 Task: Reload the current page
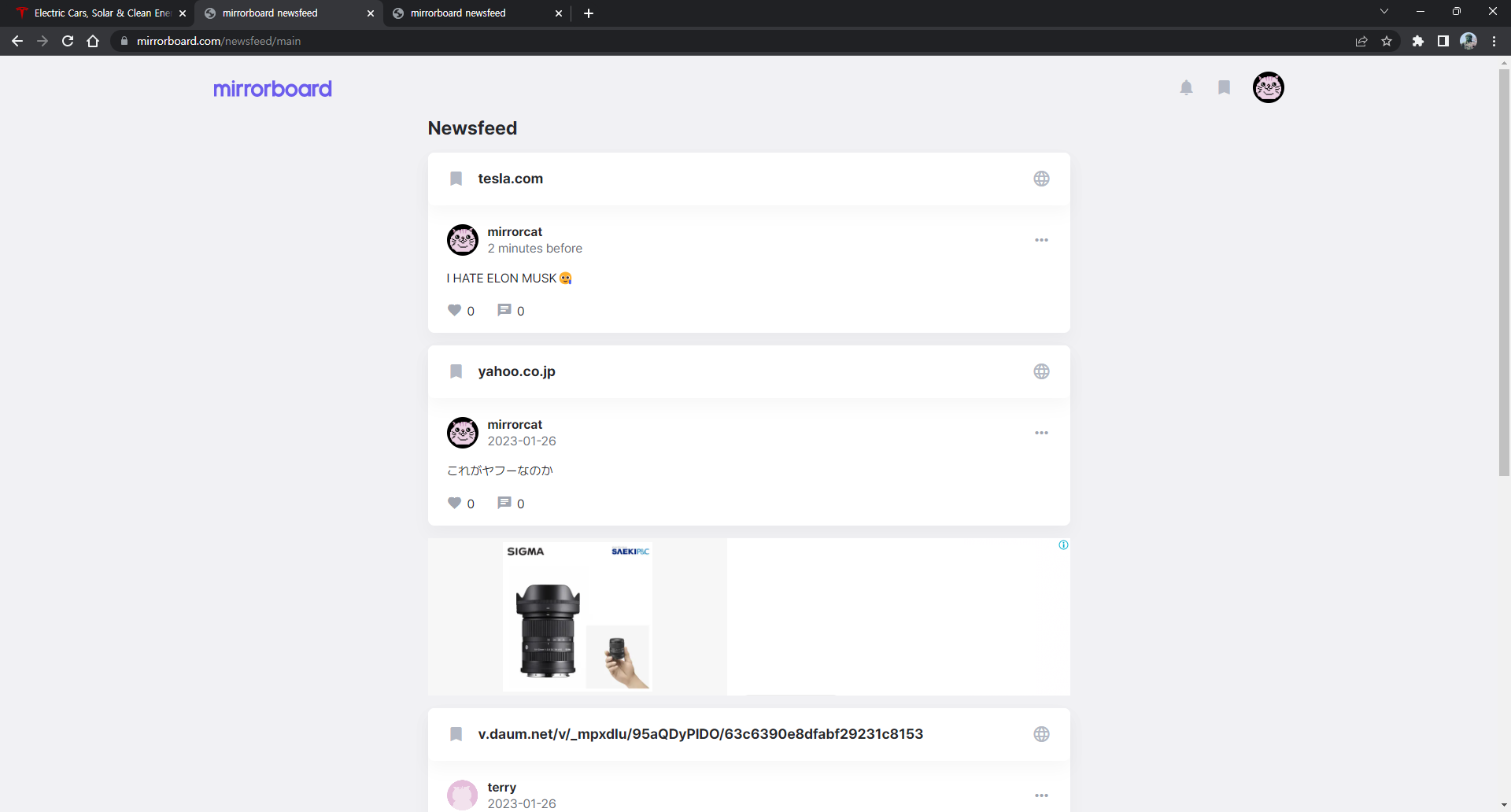click(68, 41)
